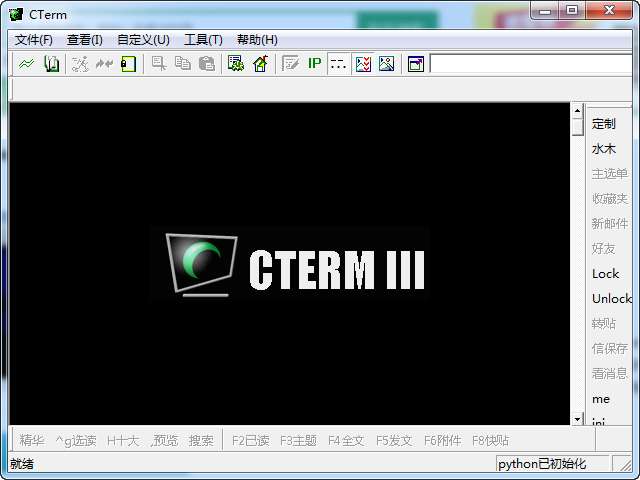This screenshot has width=640, height=480.
Task: Click the H十大 bottom bar button
Action: 123,440
